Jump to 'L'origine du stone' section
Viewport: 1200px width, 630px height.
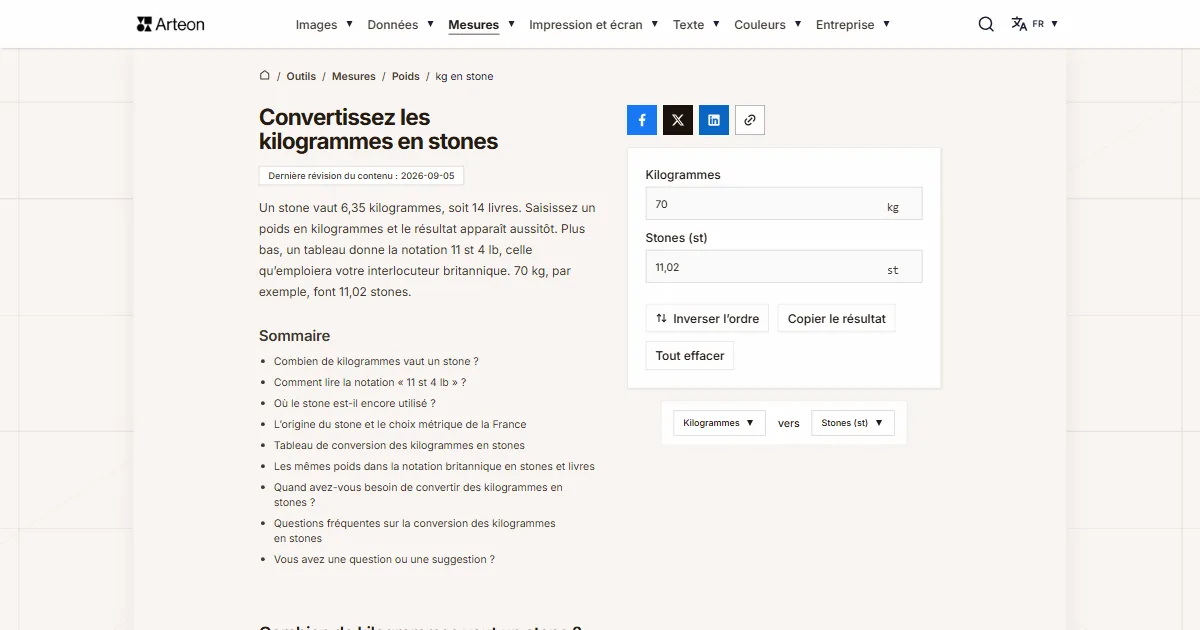click(400, 424)
